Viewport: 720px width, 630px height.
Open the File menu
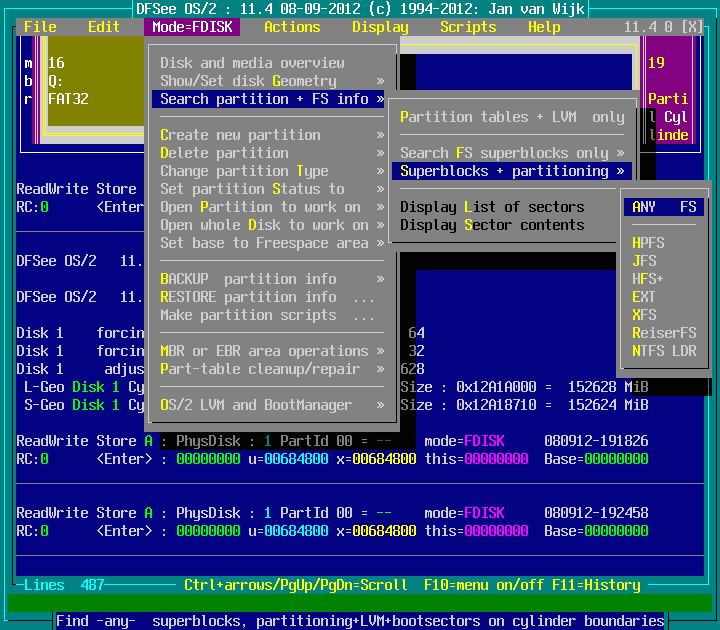pos(40,27)
